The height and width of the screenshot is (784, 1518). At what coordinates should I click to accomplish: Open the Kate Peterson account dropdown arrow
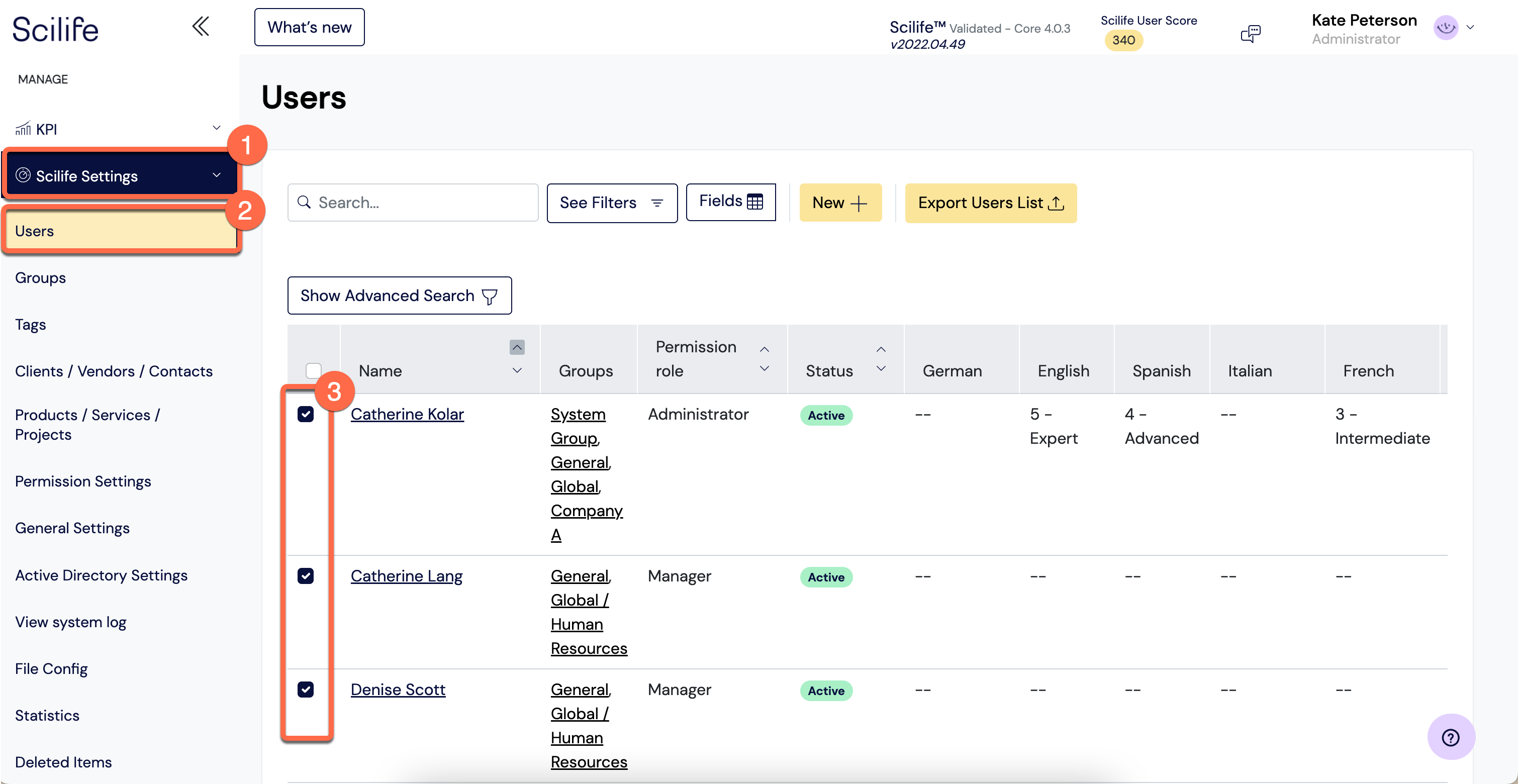coord(1470,27)
